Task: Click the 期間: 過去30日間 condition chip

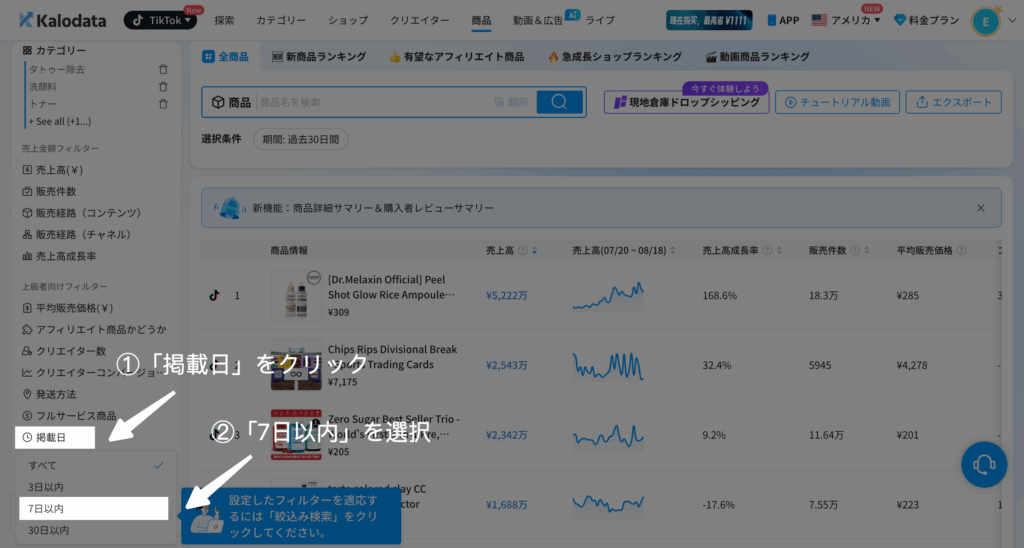Action: click(300, 139)
